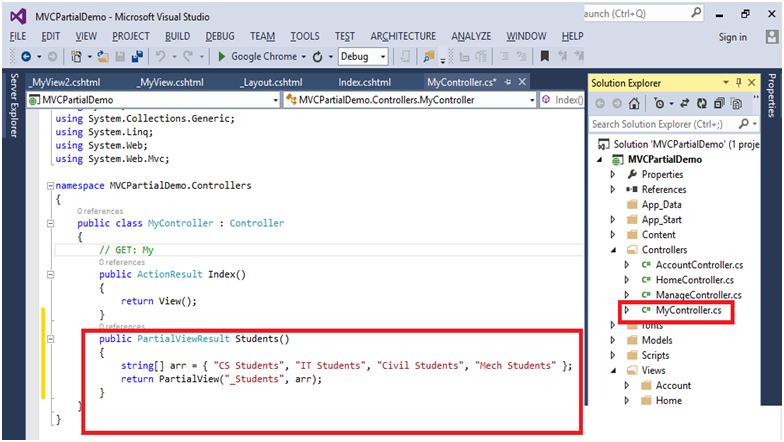Collapse the namespace MVCPartialDemo.Controllers code block
Screen dimensions: 784x442
(x=50, y=186)
